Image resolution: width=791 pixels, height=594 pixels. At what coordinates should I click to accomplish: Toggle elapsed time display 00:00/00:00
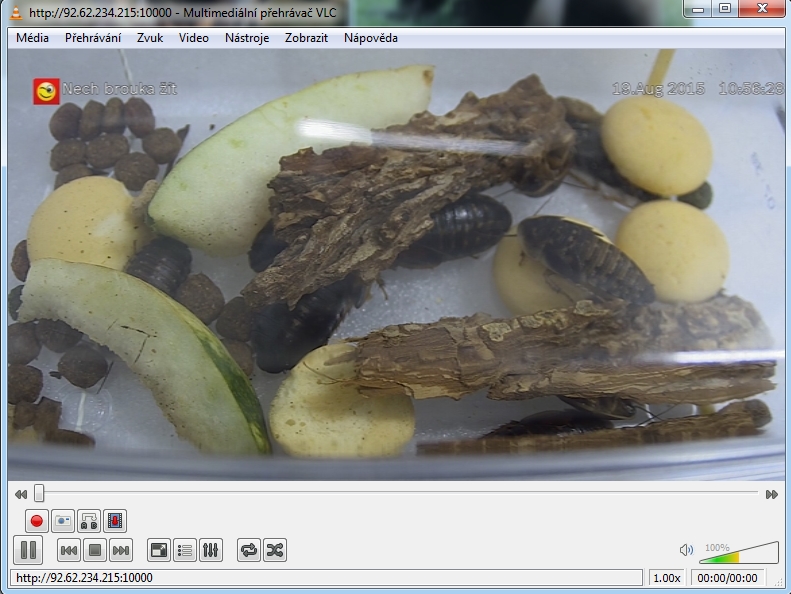[727, 578]
